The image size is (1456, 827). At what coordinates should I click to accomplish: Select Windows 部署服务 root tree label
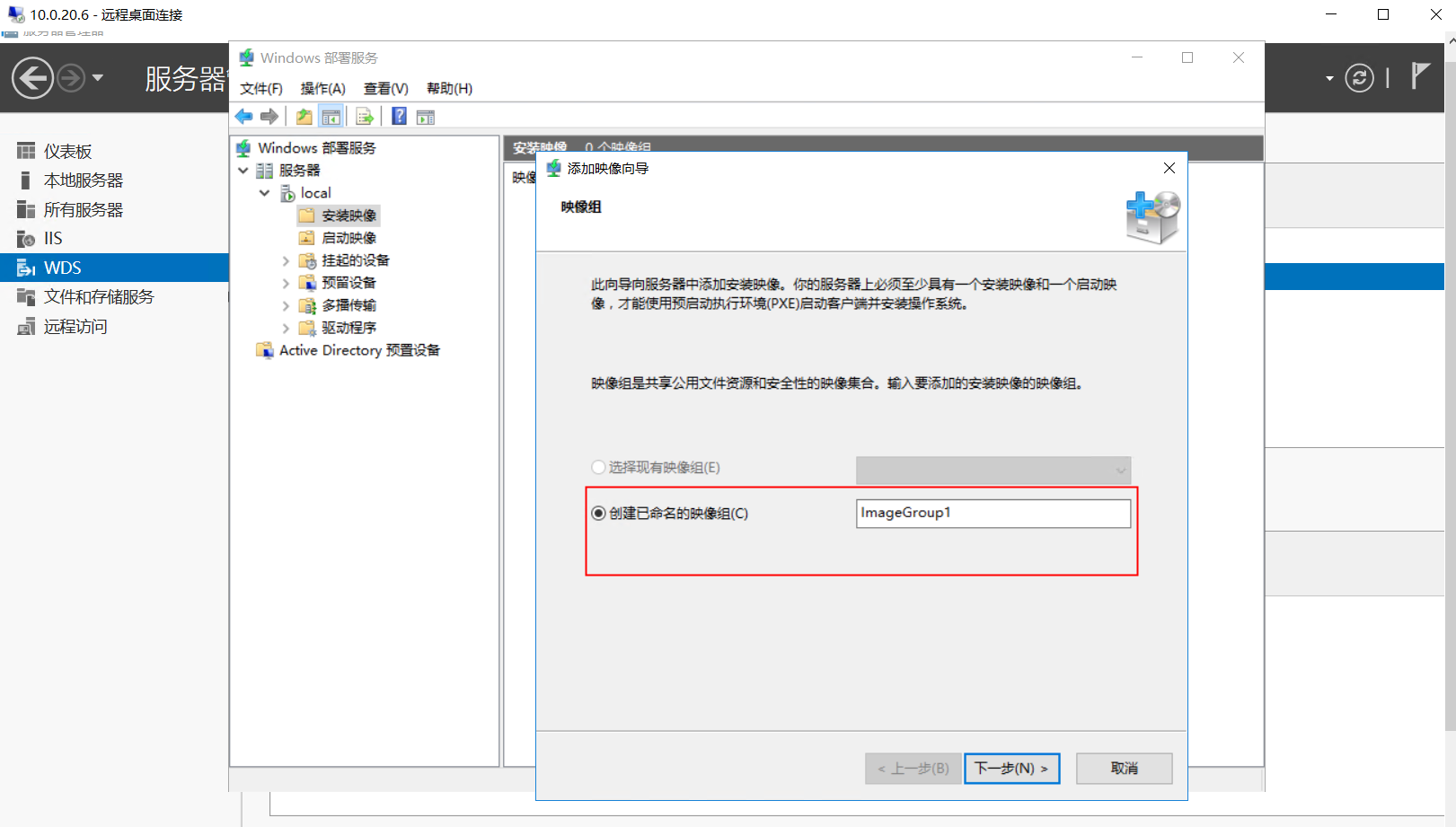pyautogui.click(x=317, y=147)
